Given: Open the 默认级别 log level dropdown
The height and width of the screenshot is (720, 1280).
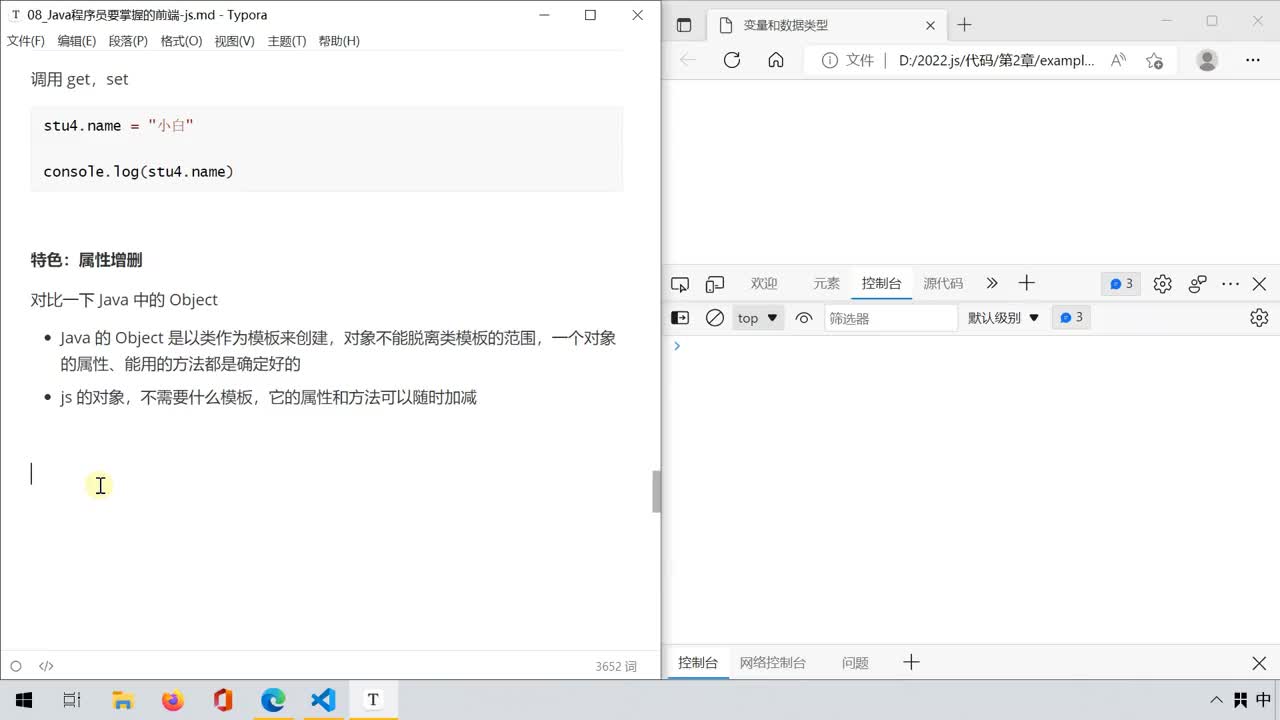Looking at the screenshot, I should click(1004, 318).
